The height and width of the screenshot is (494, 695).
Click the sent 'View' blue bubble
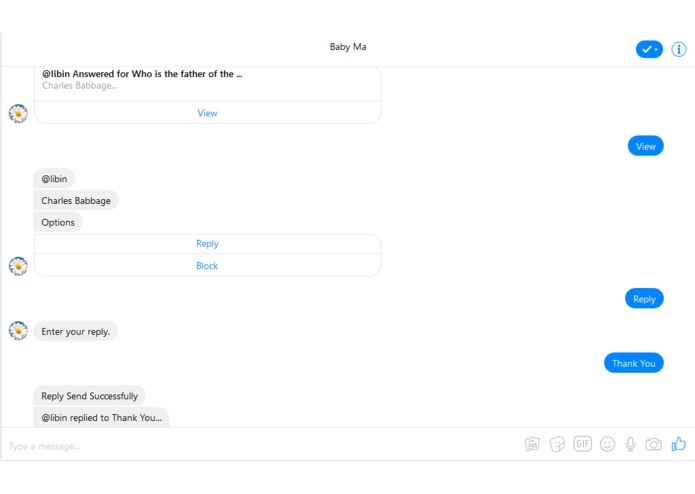[645, 146]
